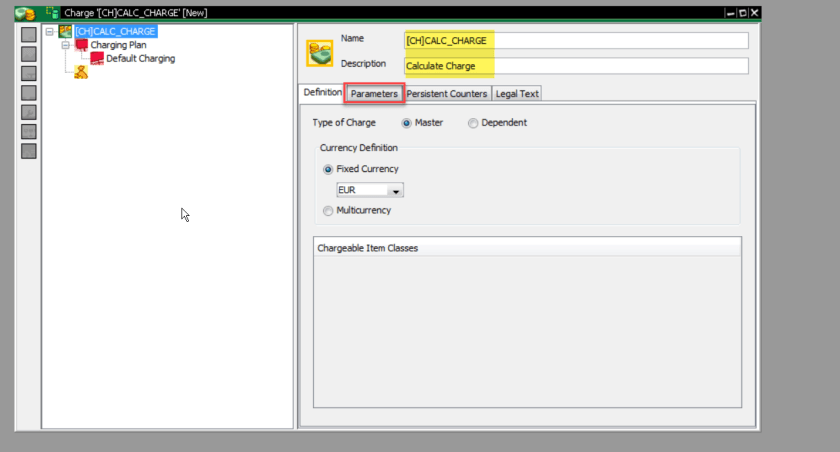Minimize the Charge editor window
The image size is (840, 452).
(x=730, y=13)
